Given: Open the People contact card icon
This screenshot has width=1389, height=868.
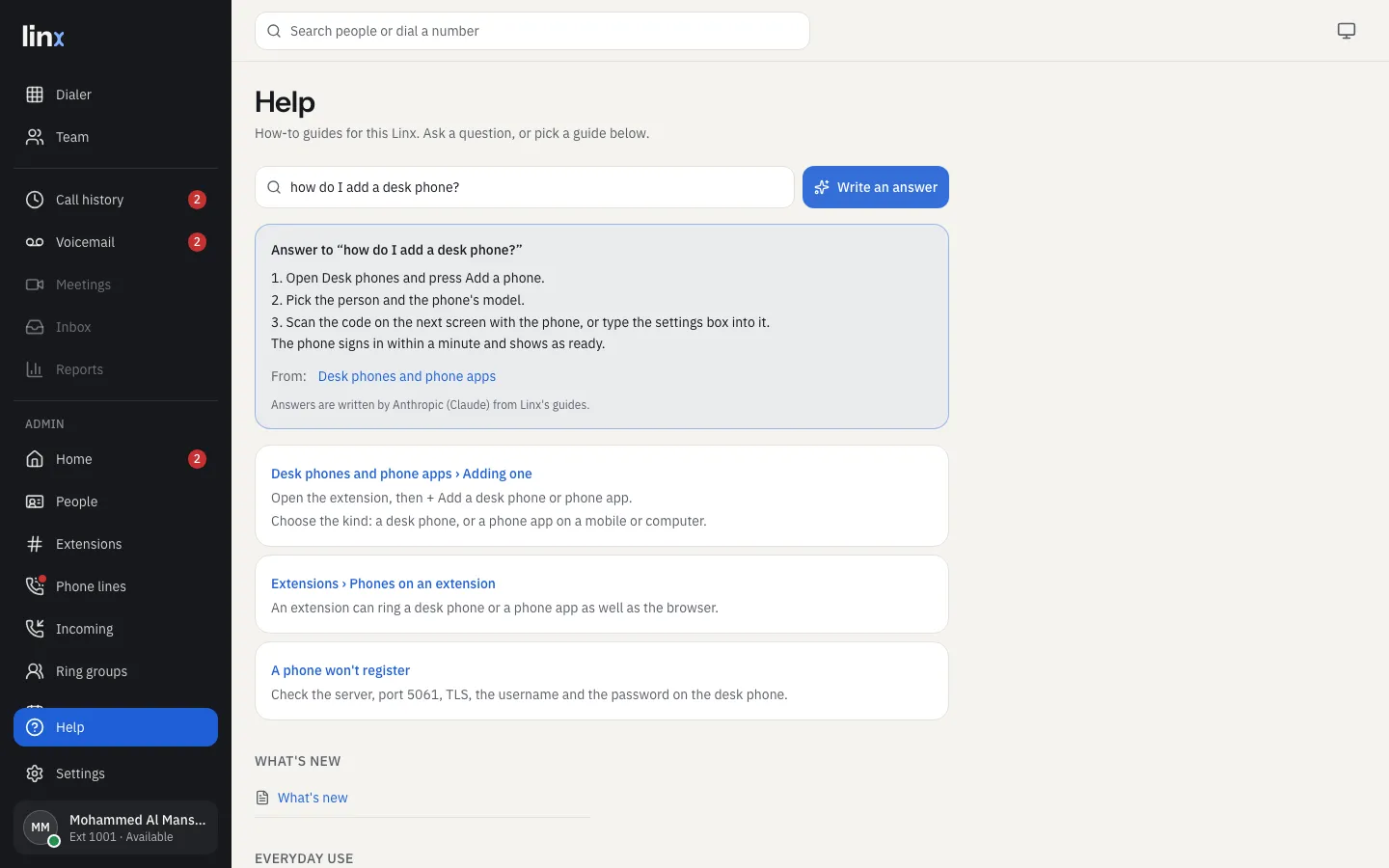Looking at the screenshot, I should click(x=35, y=502).
